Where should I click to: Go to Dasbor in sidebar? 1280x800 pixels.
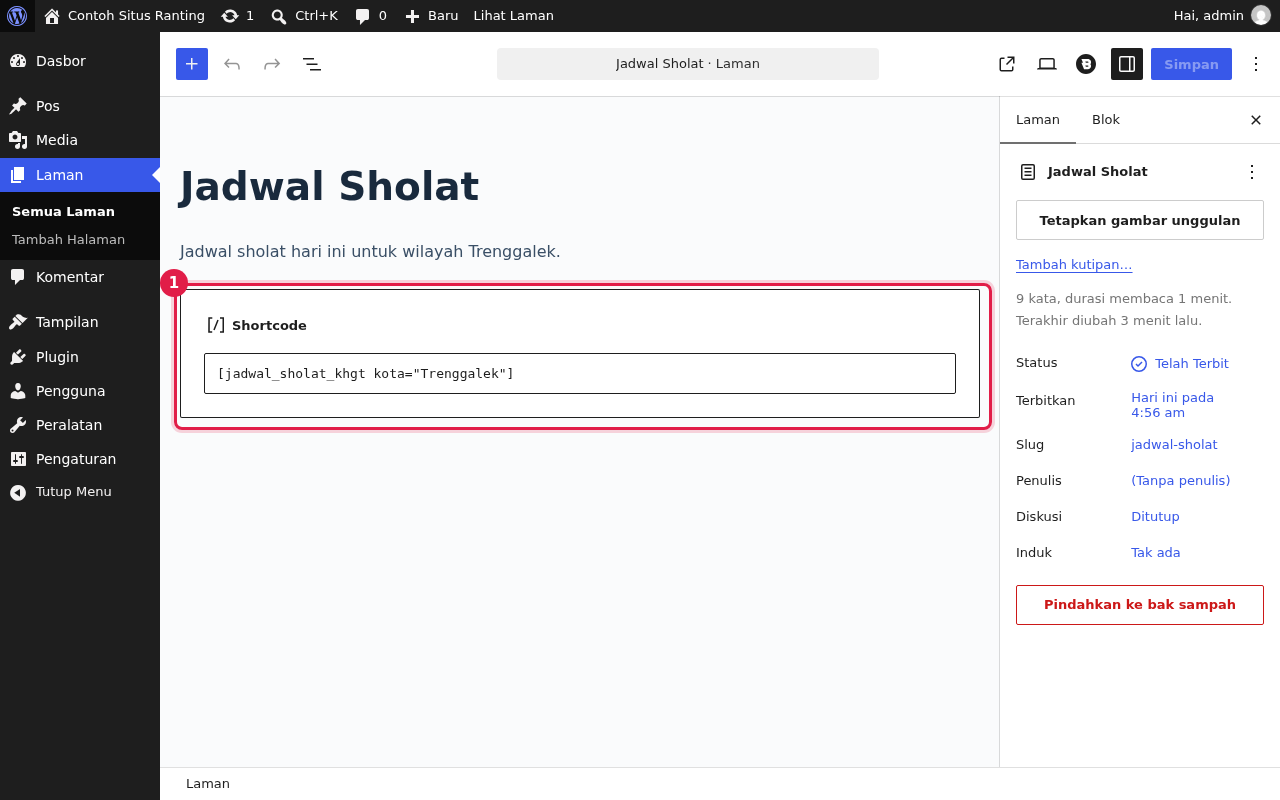(x=80, y=61)
